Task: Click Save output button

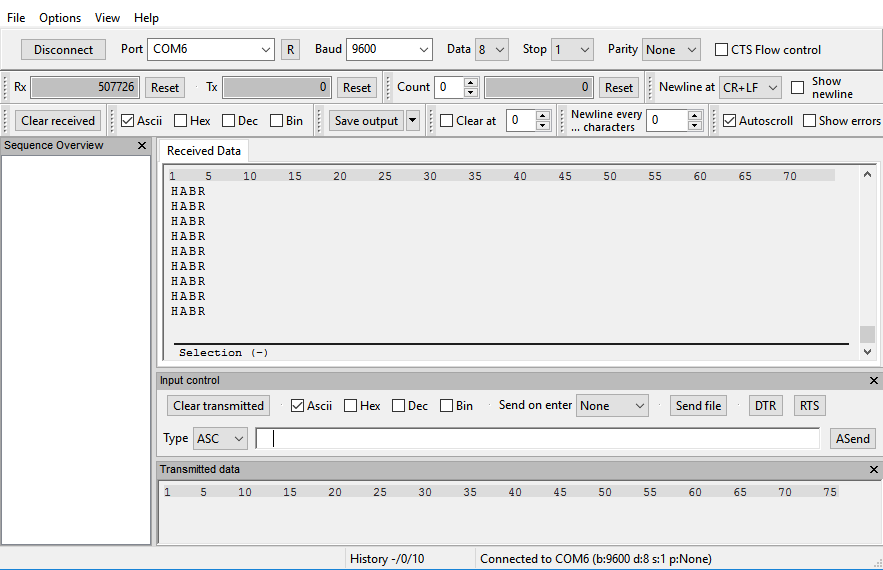Action: [367, 121]
